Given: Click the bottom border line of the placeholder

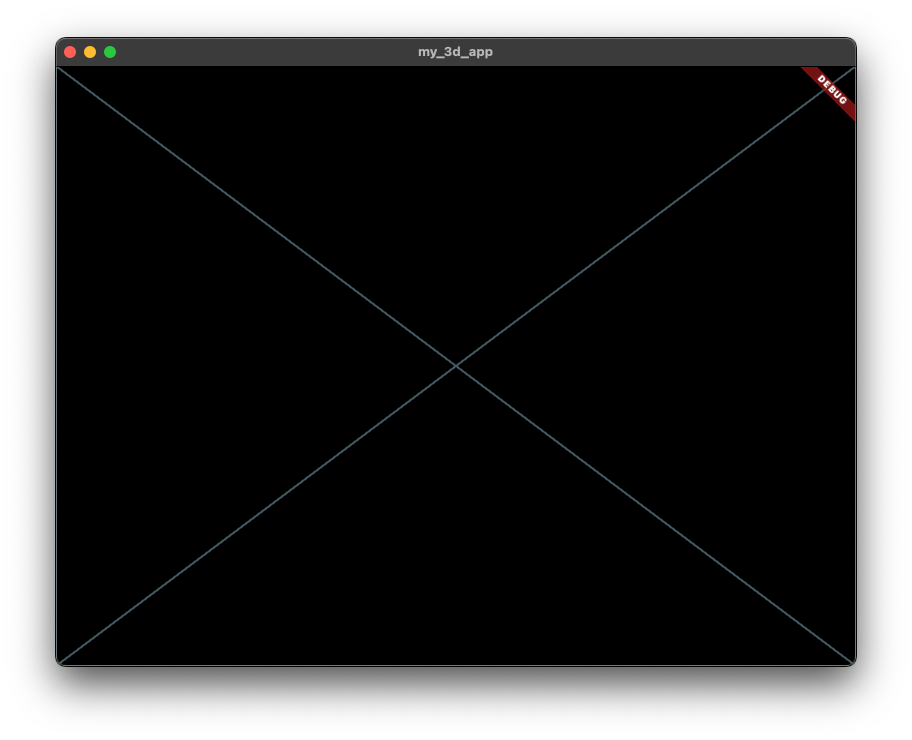Looking at the screenshot, I should (x=456, y=665).
